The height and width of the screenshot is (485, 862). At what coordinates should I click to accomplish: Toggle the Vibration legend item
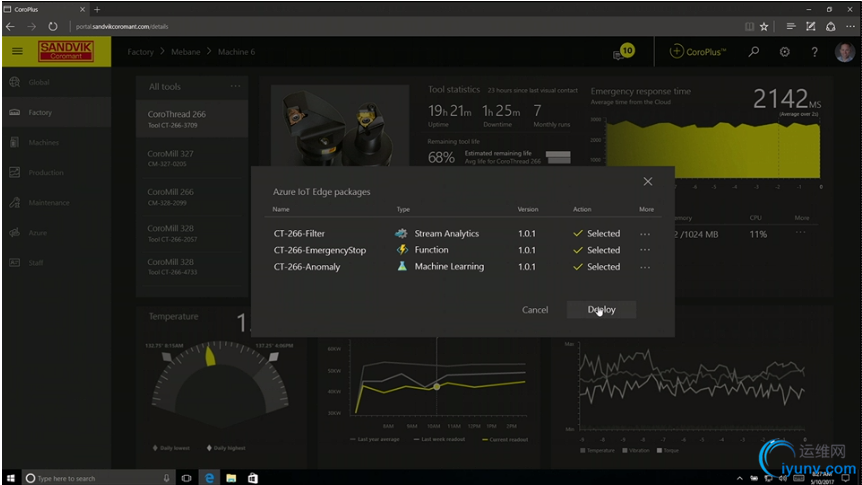tap(636, 450)
